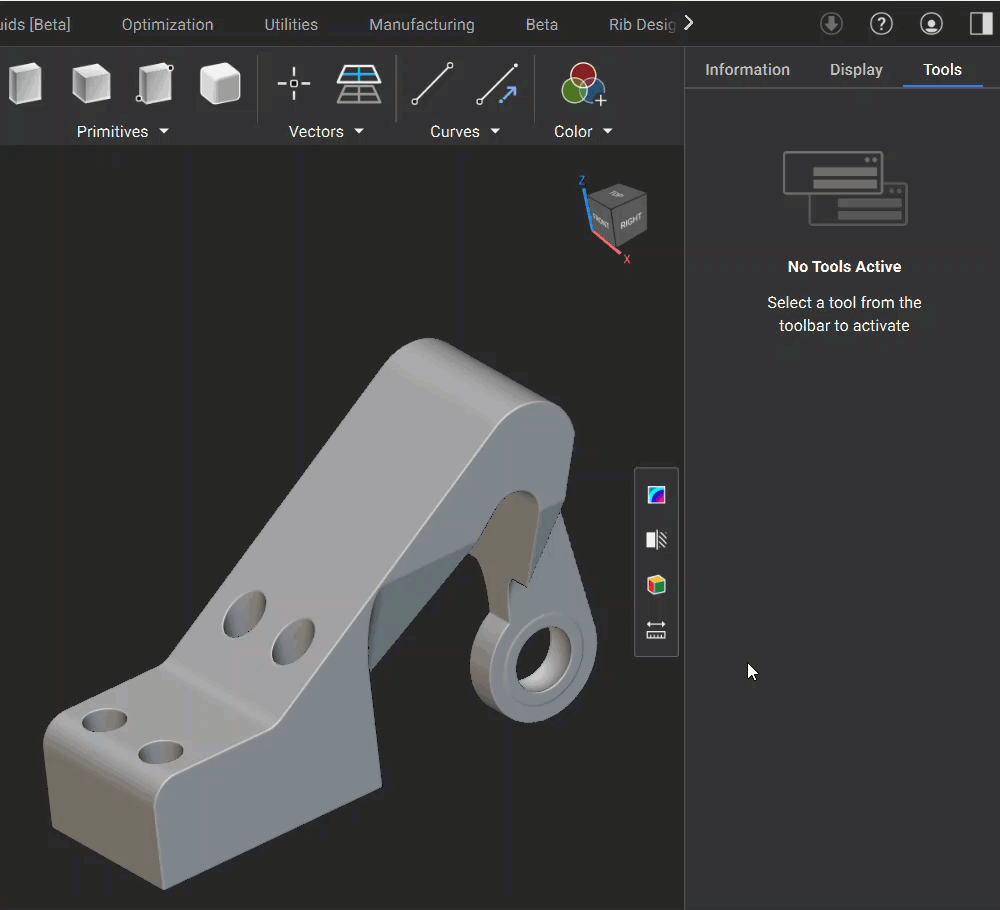Select the rounded box primitive icon
The image size is (1000, 910).
click(220, 84)
